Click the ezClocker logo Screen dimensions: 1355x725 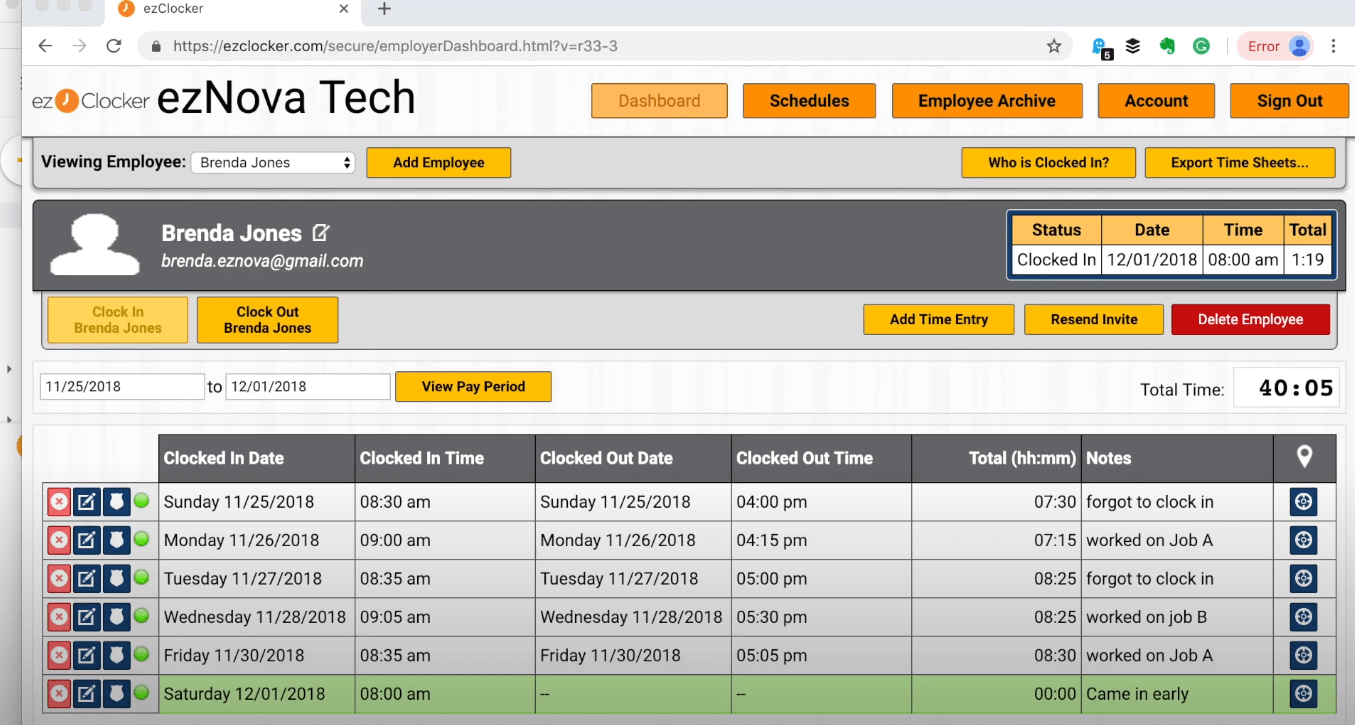click(91, 100)
